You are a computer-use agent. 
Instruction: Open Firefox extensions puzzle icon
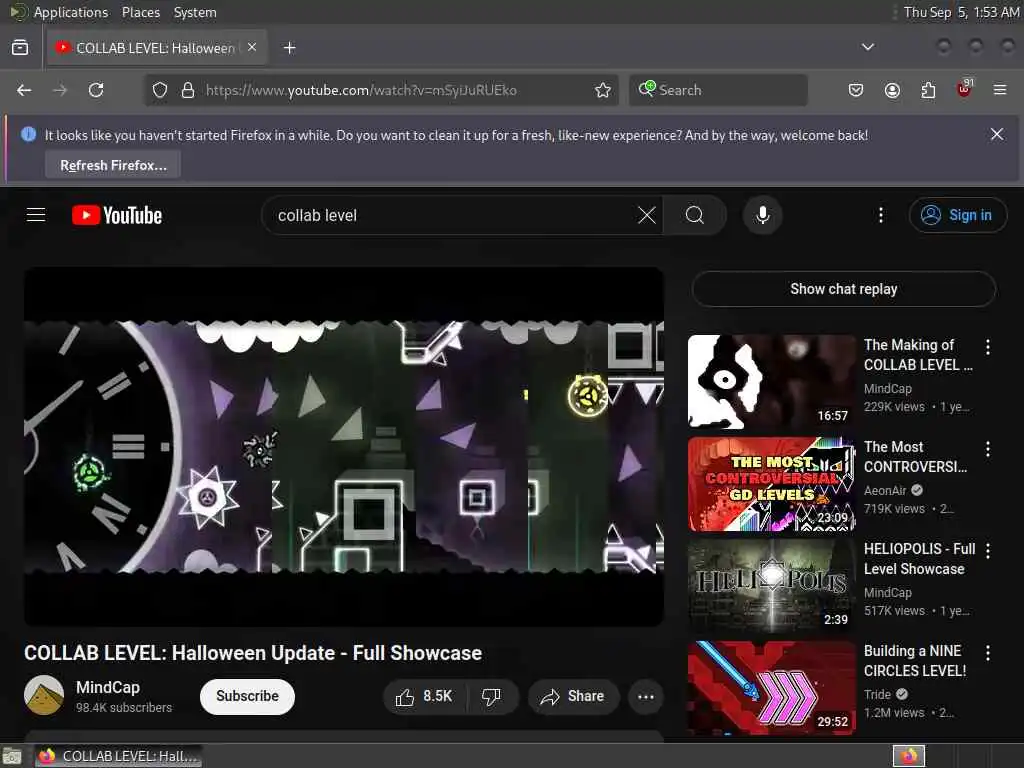click(928, 90)
